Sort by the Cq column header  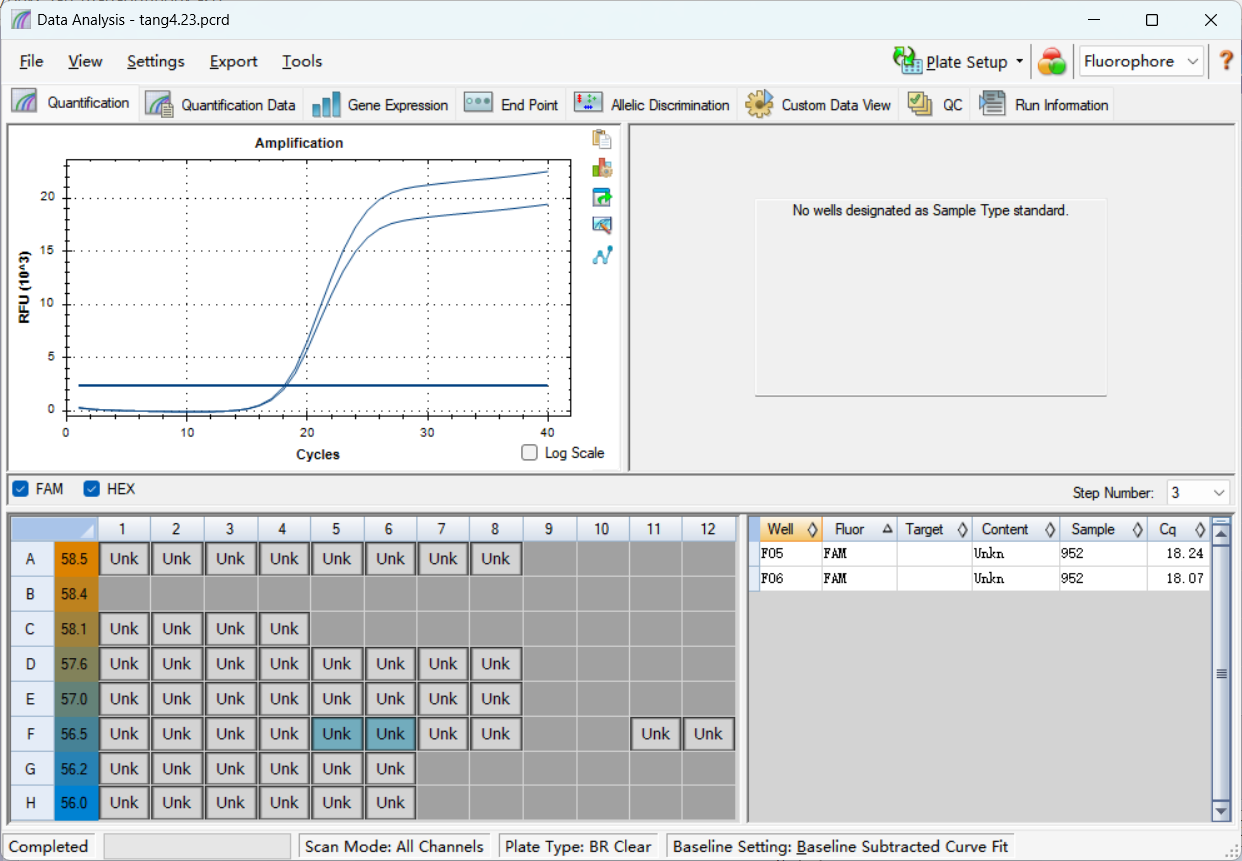coord(1178,530)
